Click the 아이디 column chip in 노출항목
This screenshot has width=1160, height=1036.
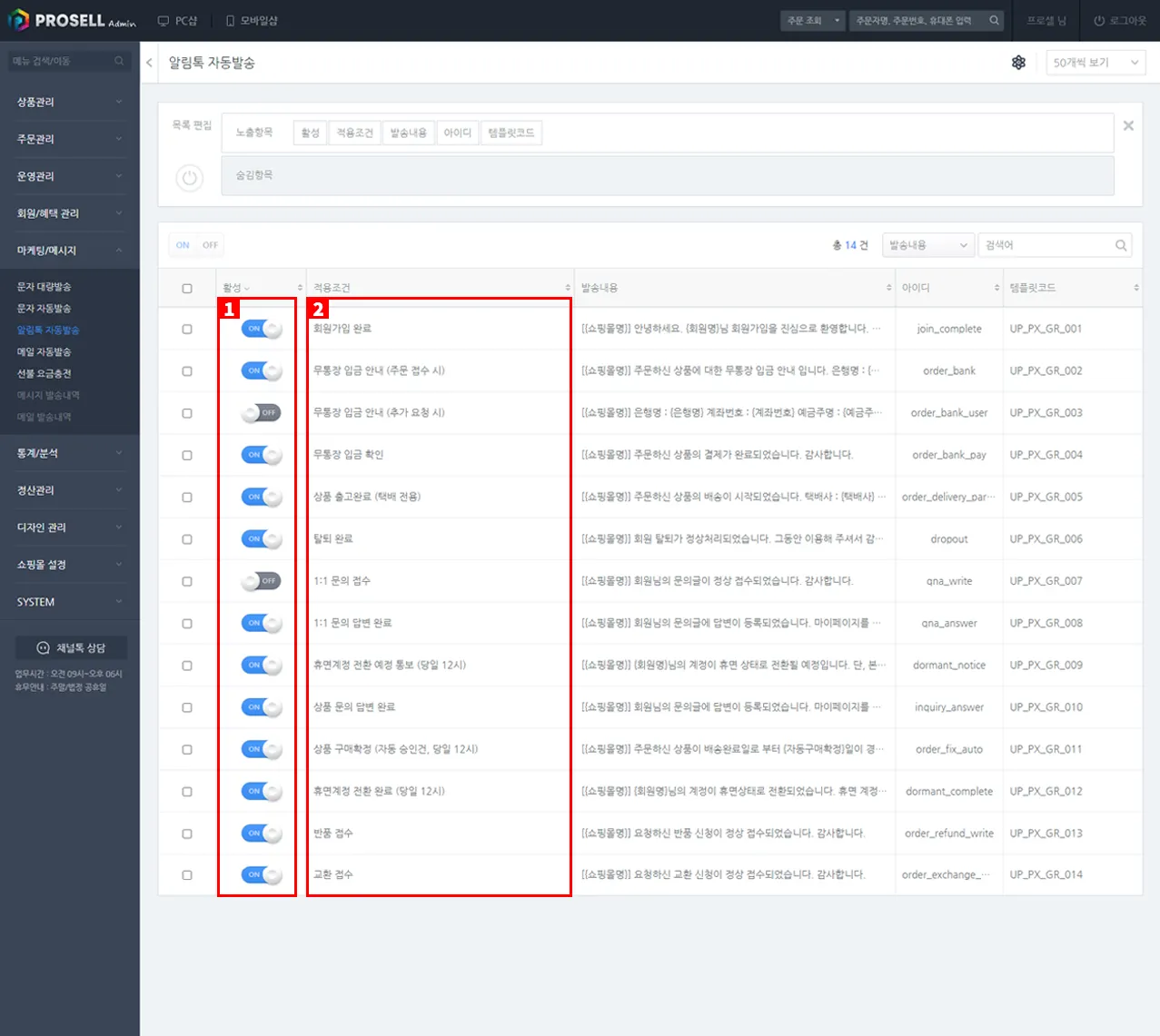click(458, 133)
